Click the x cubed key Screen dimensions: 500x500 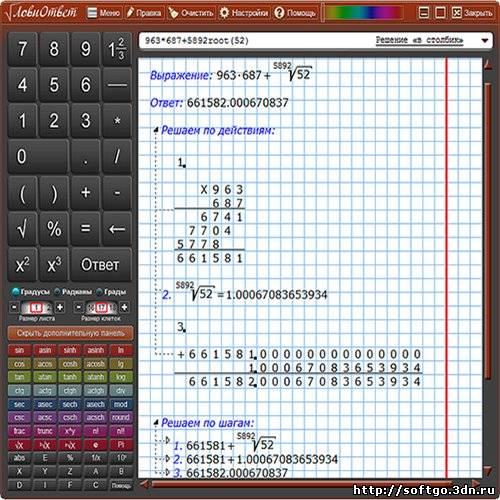pyautogui.click(x=54, y=265)
